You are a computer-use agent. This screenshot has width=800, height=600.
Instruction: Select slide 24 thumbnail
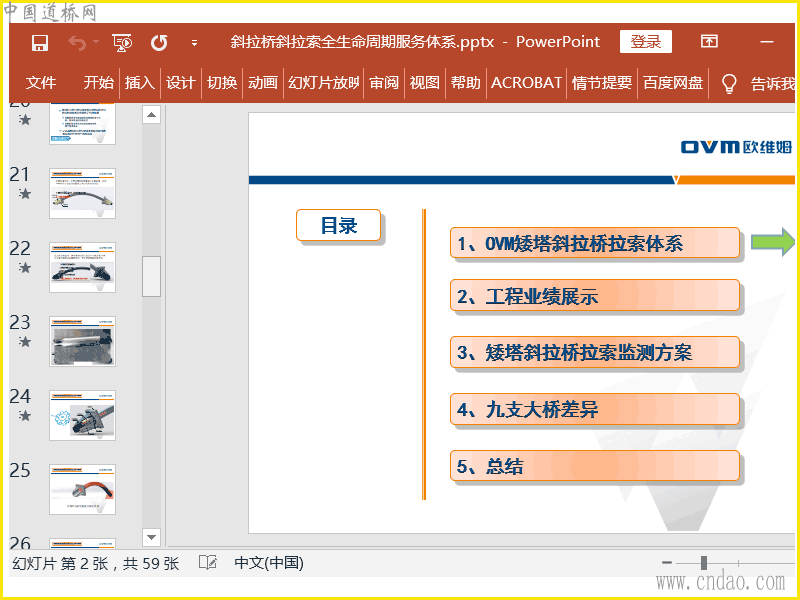[x=83, y=415]
